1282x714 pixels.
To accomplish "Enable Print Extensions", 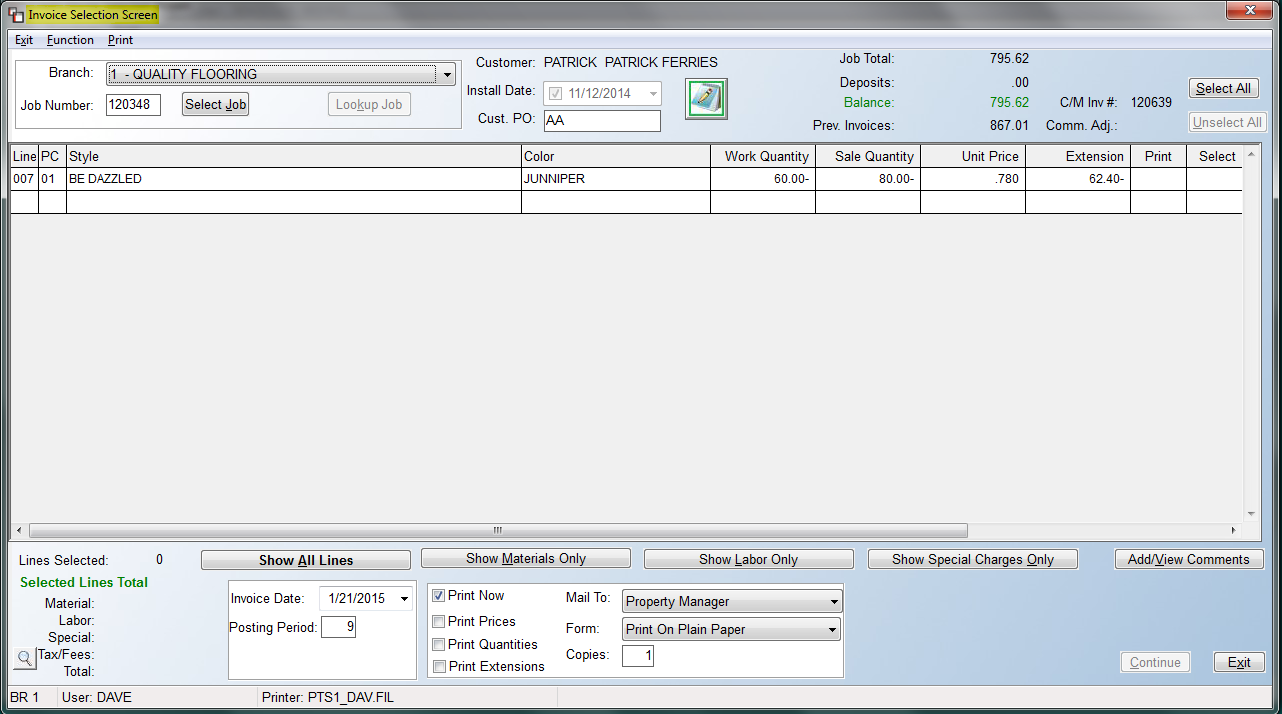I will click(437, 667).
